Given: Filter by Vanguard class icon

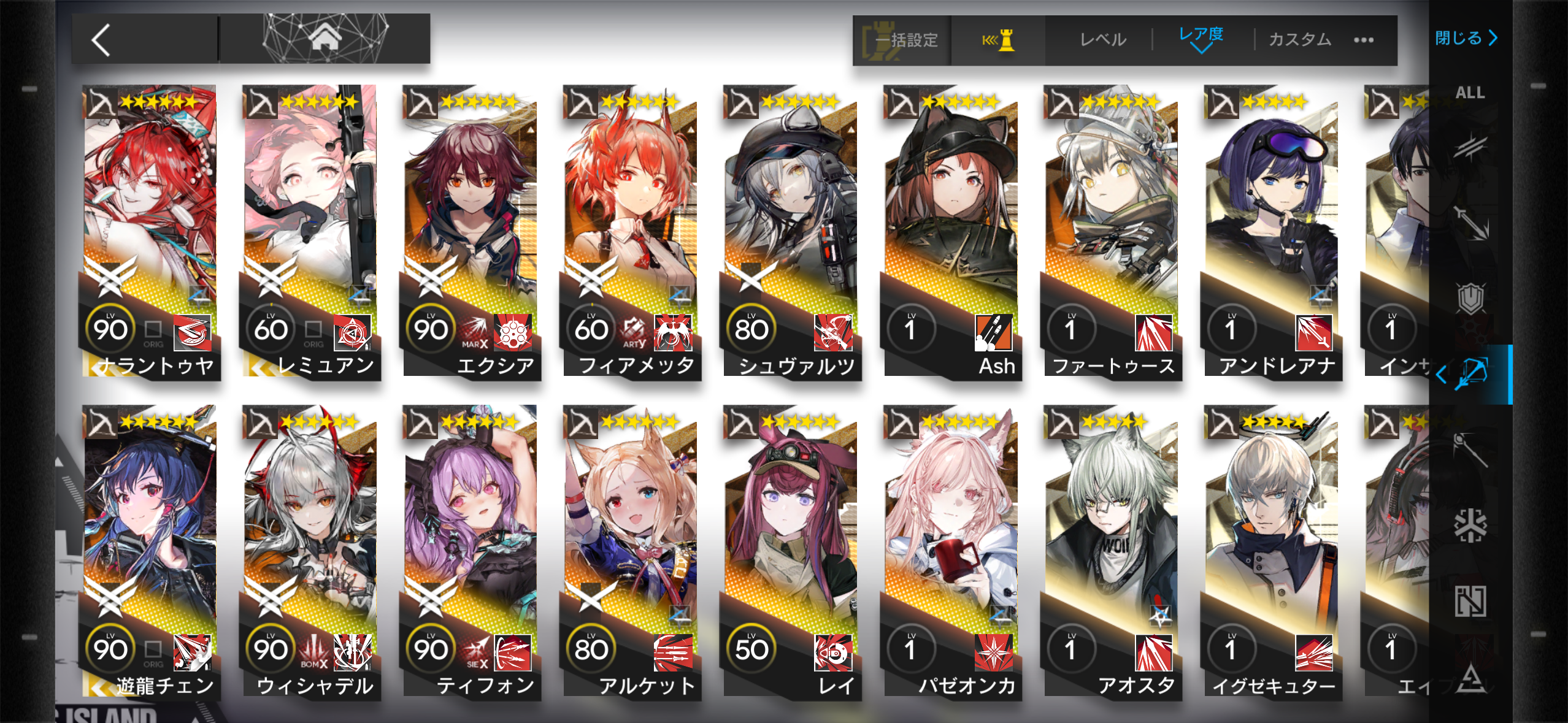Looking at the screenshot, I should [1470, 147].
